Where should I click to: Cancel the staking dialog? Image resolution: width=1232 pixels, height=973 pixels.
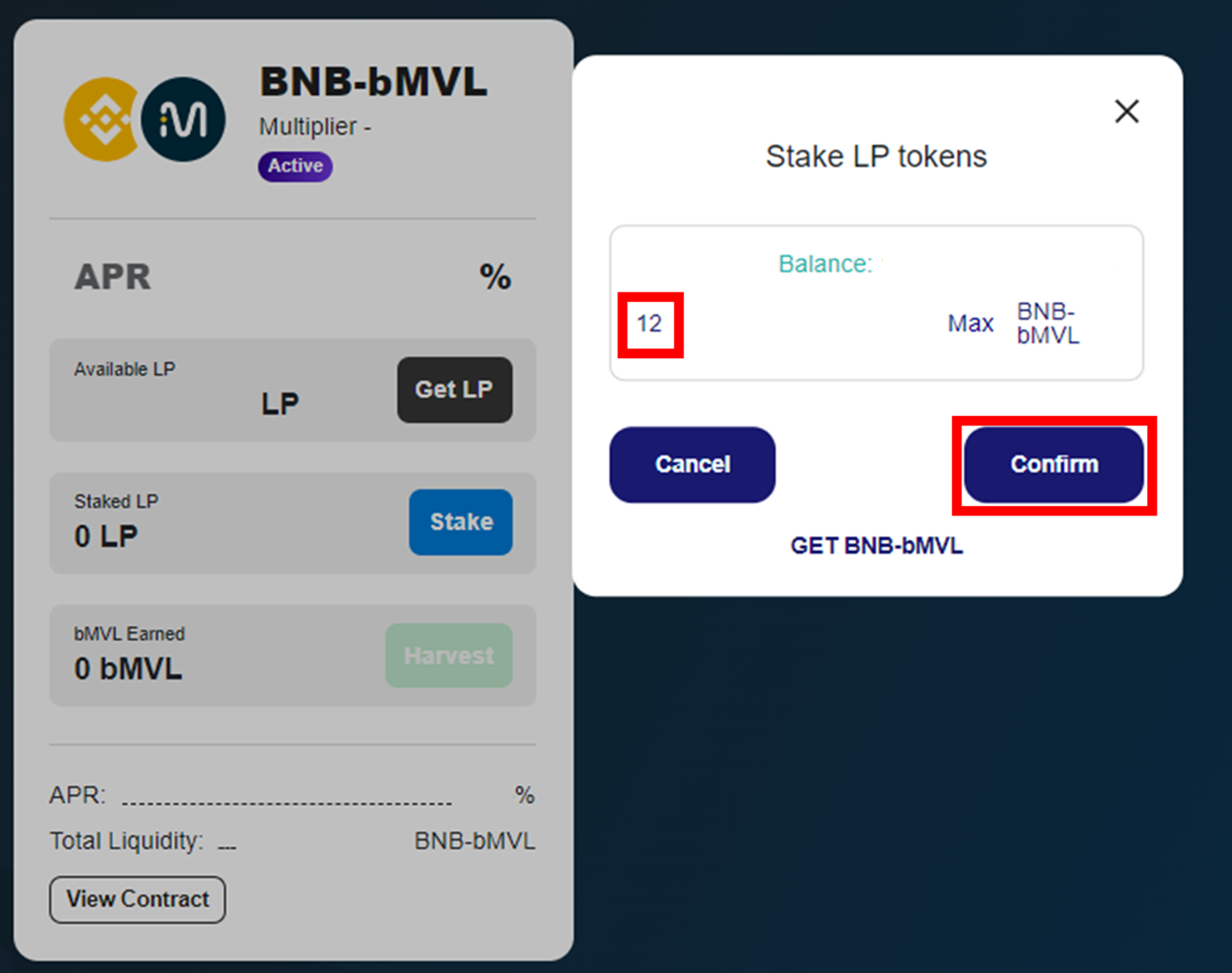(693, 464)
